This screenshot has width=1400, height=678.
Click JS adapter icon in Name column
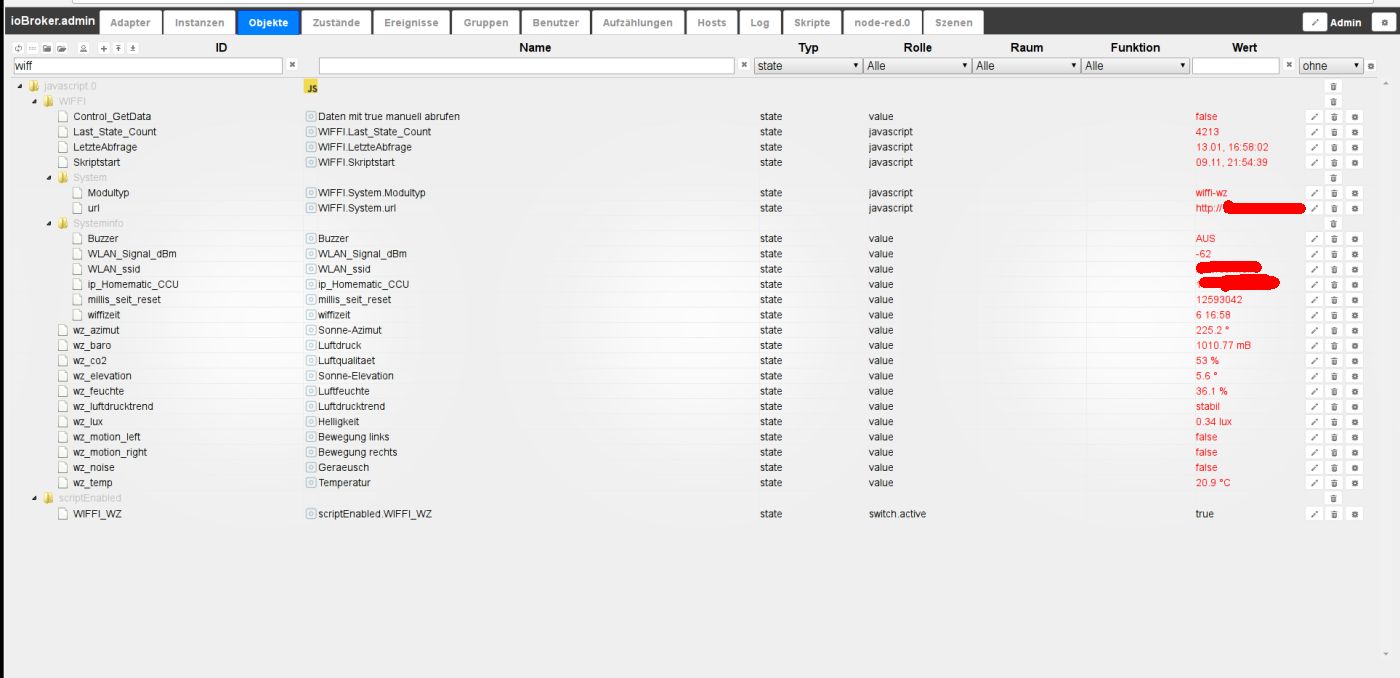[x=311, y=87]
